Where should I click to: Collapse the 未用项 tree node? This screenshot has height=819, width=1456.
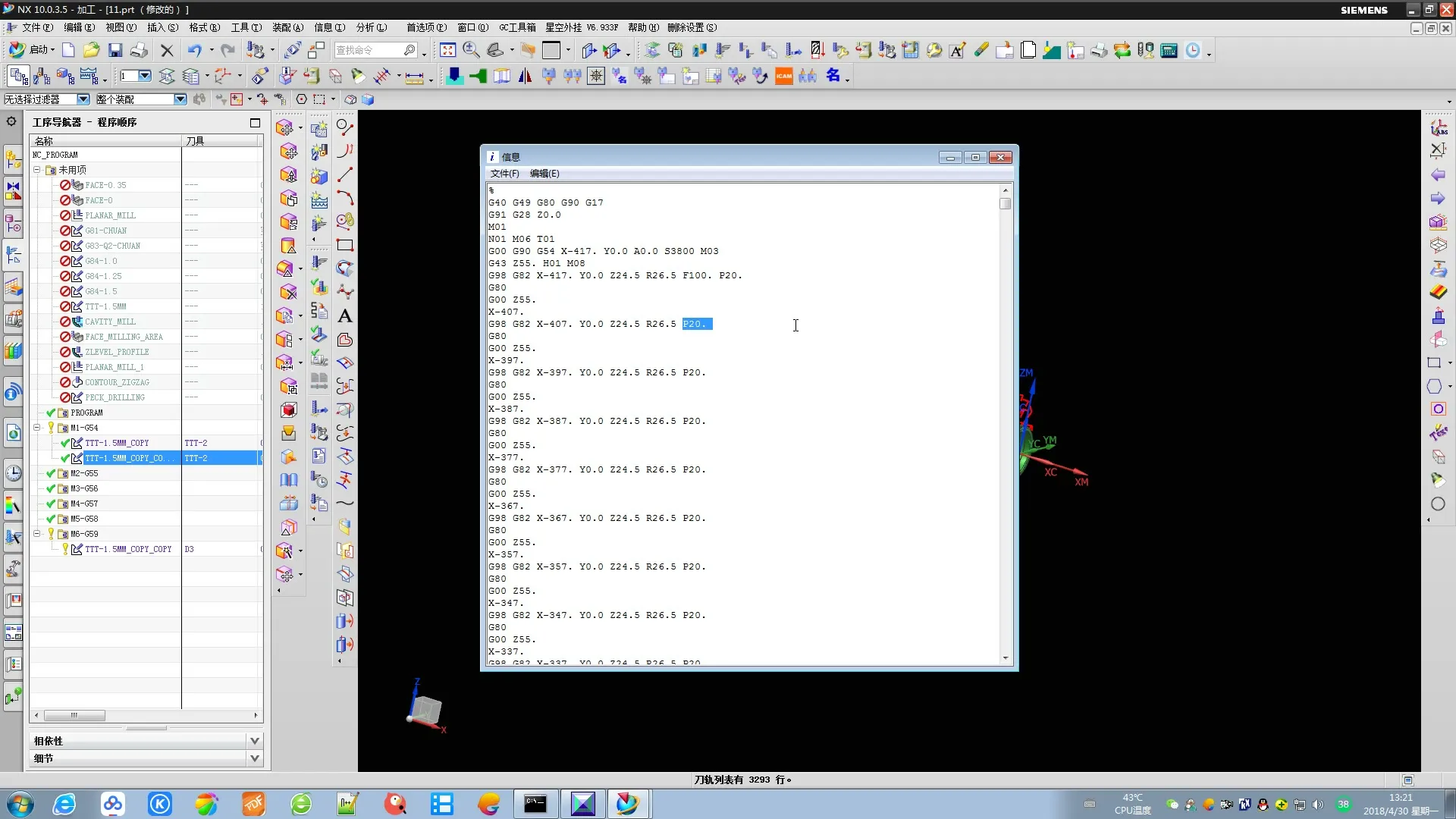(36, 170)
